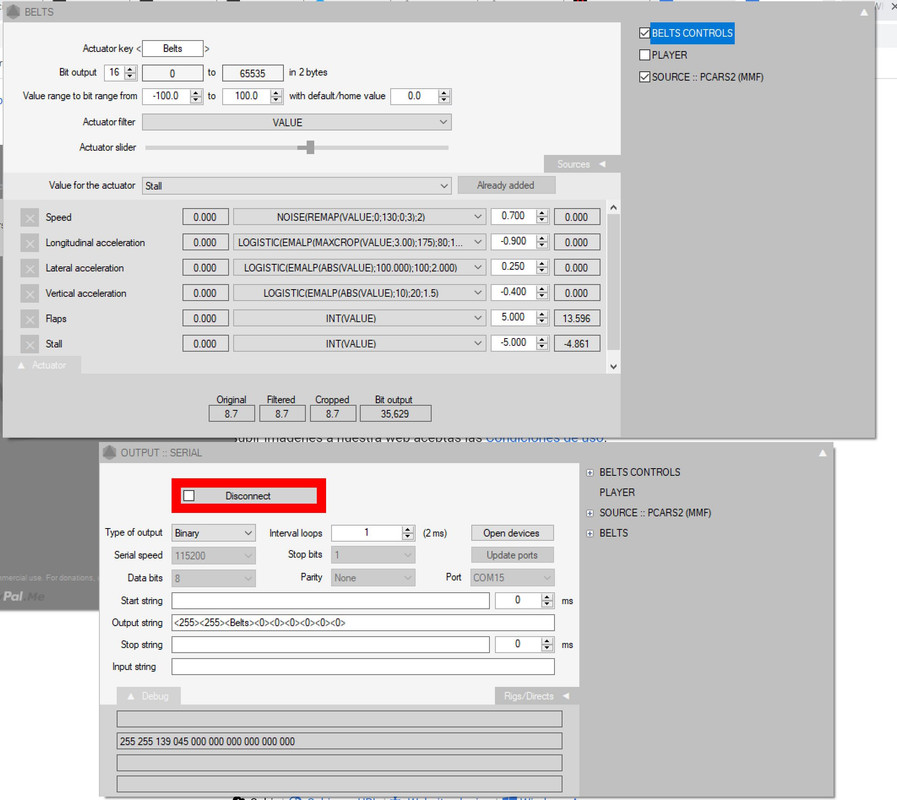Expand BELTS tree node in serial window
The width and height of the screenshot is (897, 800).
pyautogui.click(x=590, y=534)
